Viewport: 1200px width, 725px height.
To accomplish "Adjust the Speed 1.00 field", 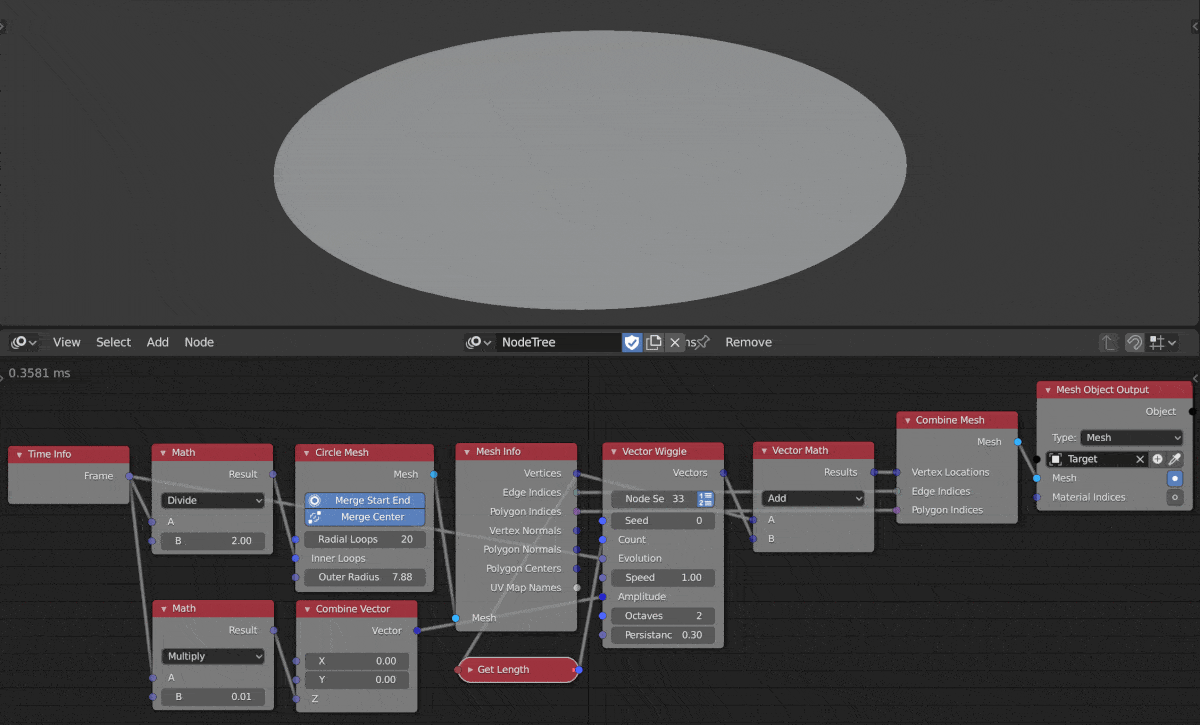I will pyautogui.click(x=663, y=577).
